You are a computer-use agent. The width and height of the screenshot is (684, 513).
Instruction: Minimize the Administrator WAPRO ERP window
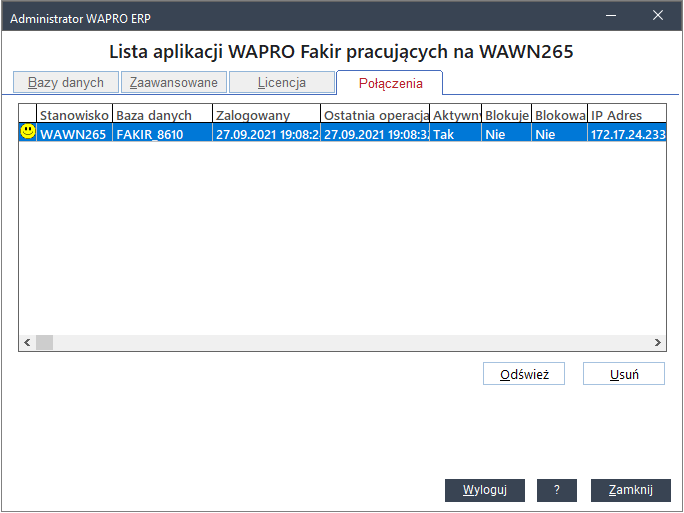pyautogui.click(x=611, y=16)
